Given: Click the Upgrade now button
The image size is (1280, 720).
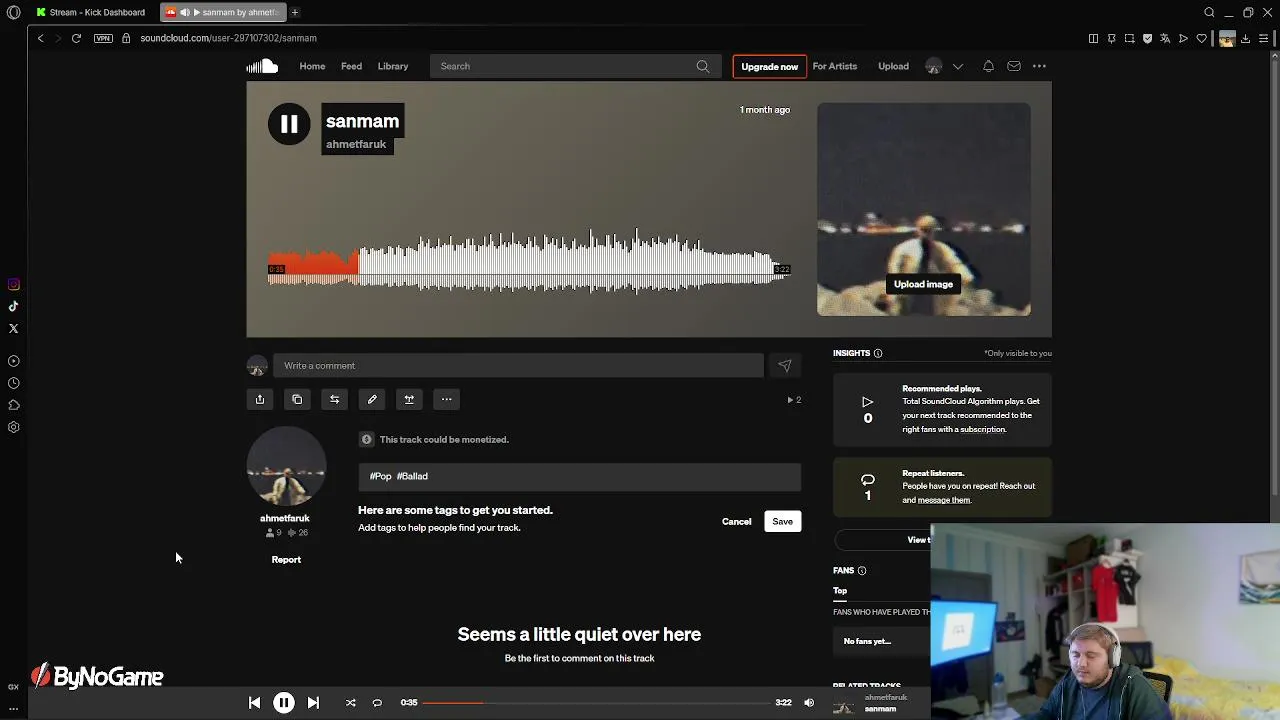Looking at the screenshot, I should [x=770, y=66].
